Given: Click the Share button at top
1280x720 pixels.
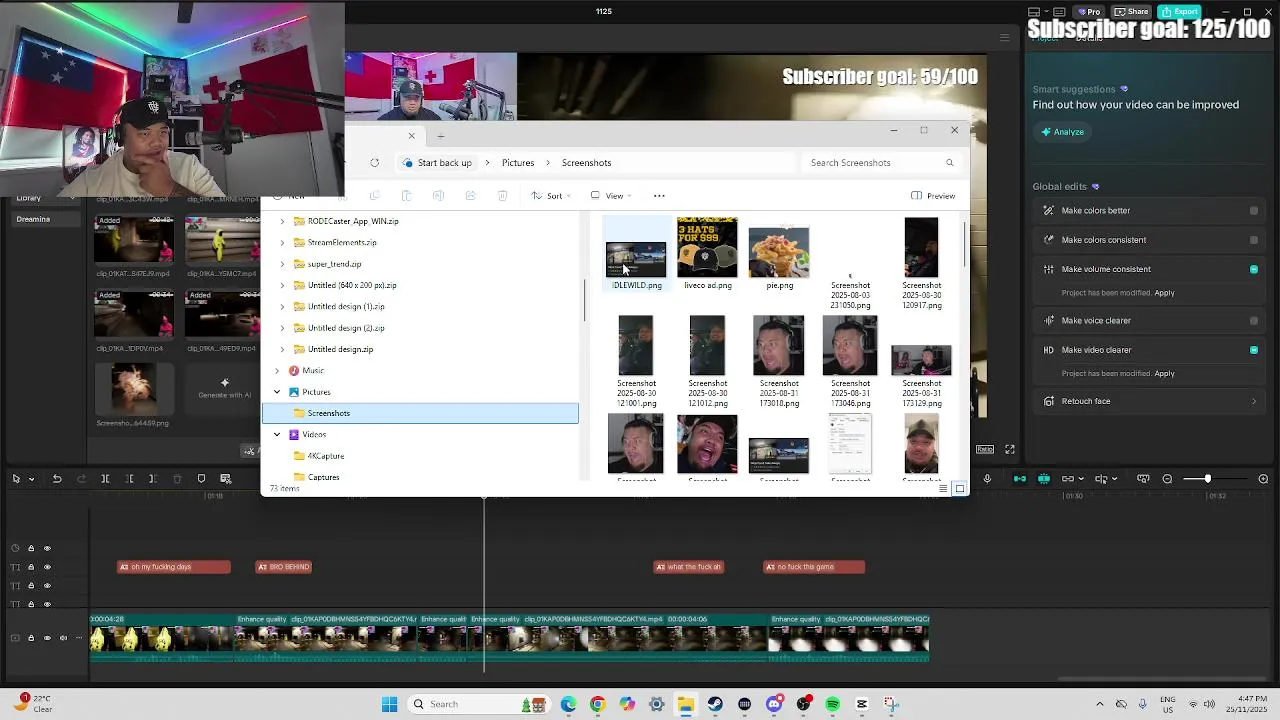Looking at the screenshot, I should (1132, 12).
